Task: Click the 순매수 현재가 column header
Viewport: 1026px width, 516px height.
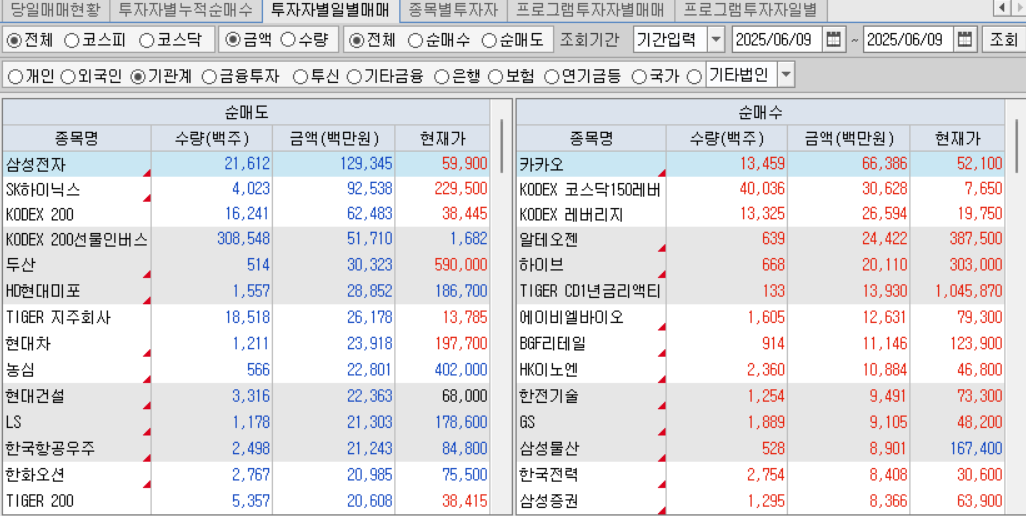Action: click(x=957, y=138)
